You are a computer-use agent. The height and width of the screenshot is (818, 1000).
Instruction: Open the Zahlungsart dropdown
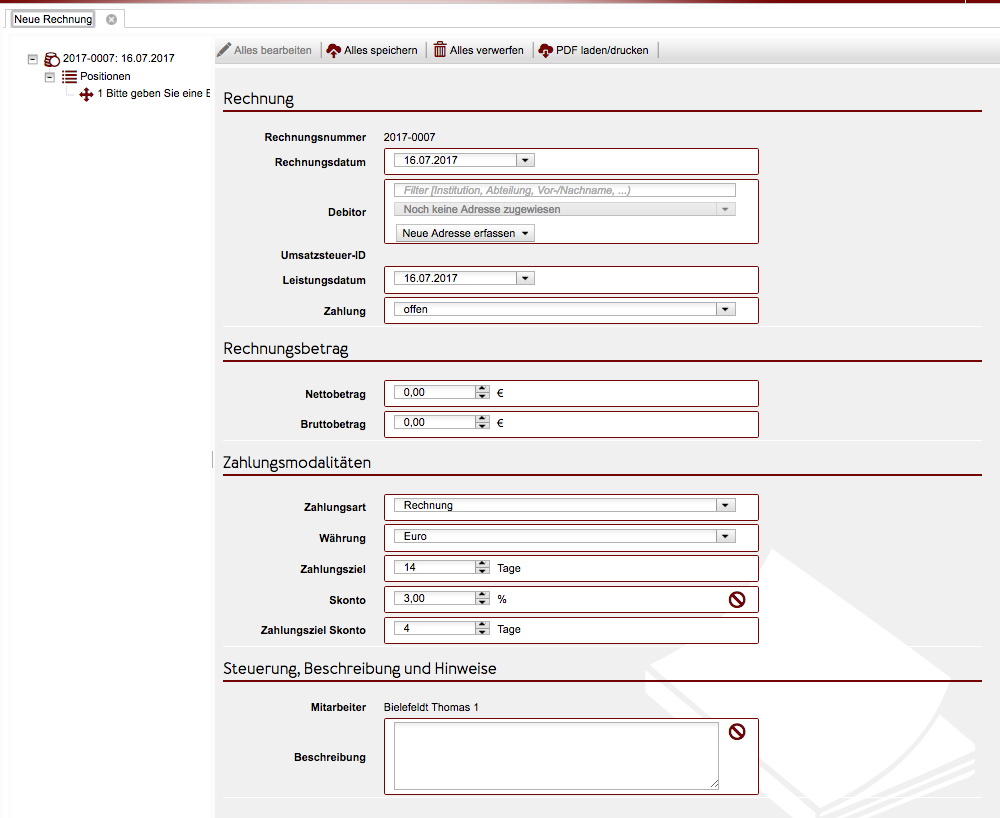tap(726, 506)
